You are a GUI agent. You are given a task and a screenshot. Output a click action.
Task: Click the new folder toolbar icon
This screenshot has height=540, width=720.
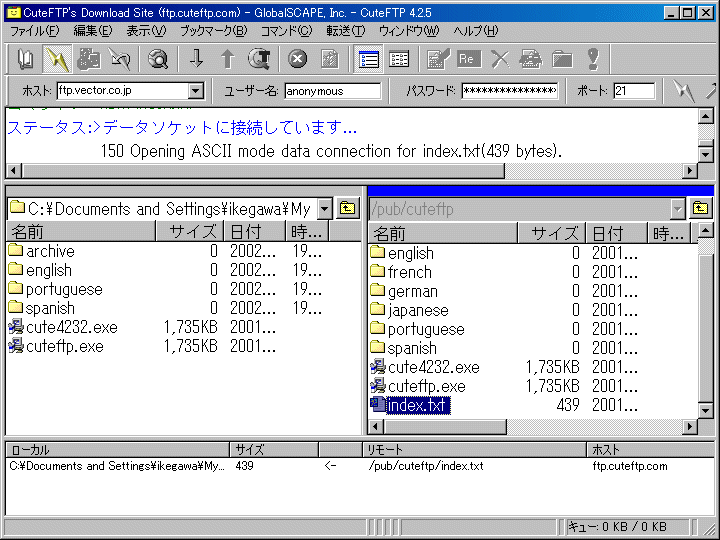tap(562, 59)
